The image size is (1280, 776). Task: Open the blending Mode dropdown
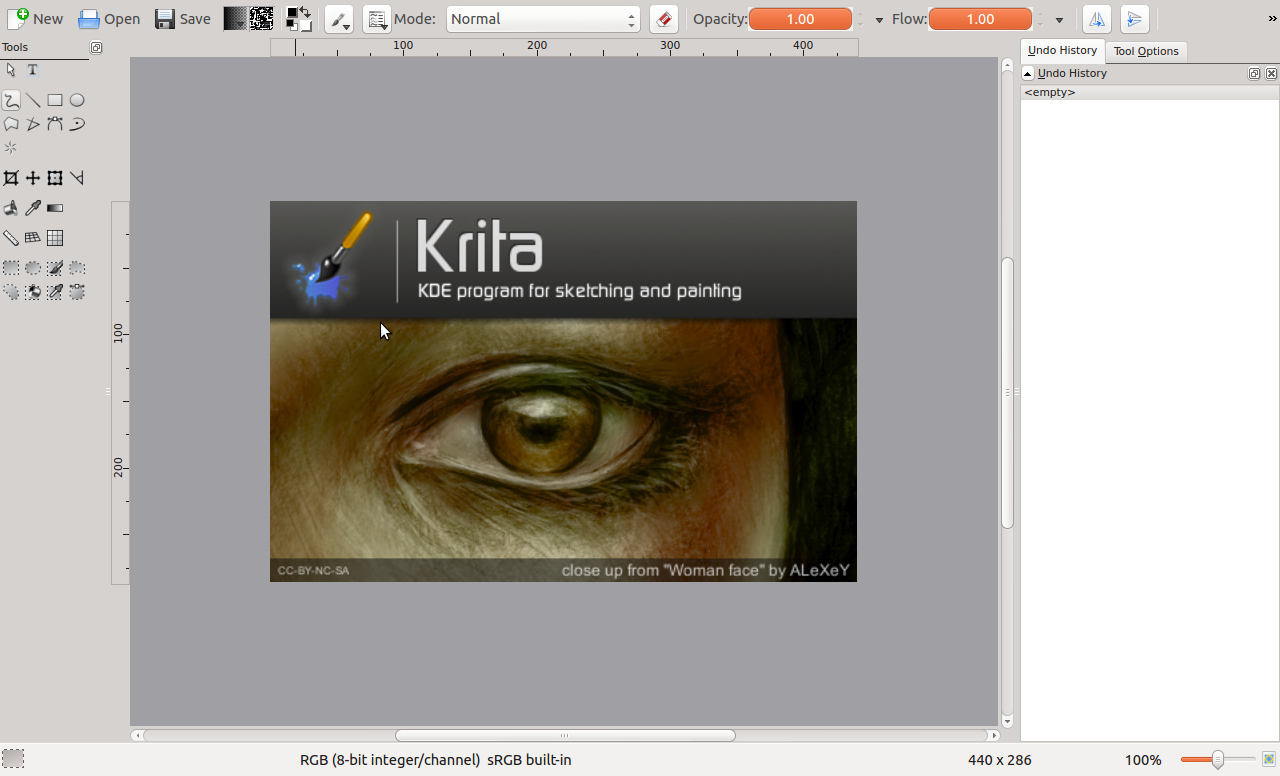[543, 18]
